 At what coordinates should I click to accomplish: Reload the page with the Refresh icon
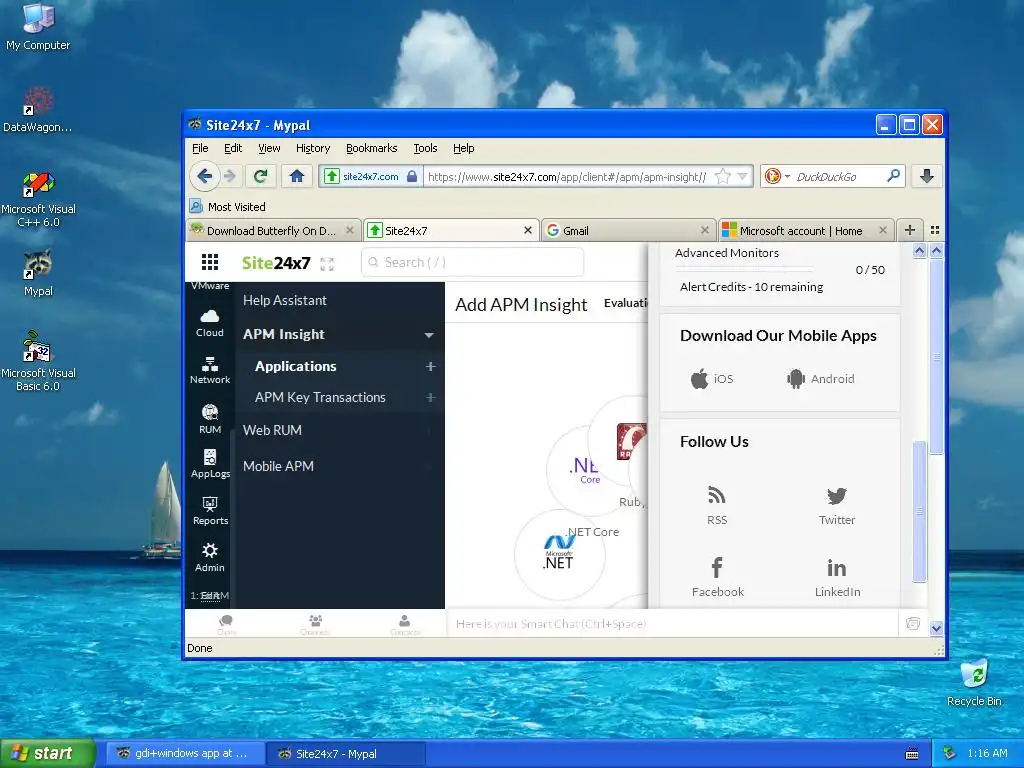click(261, 176)
